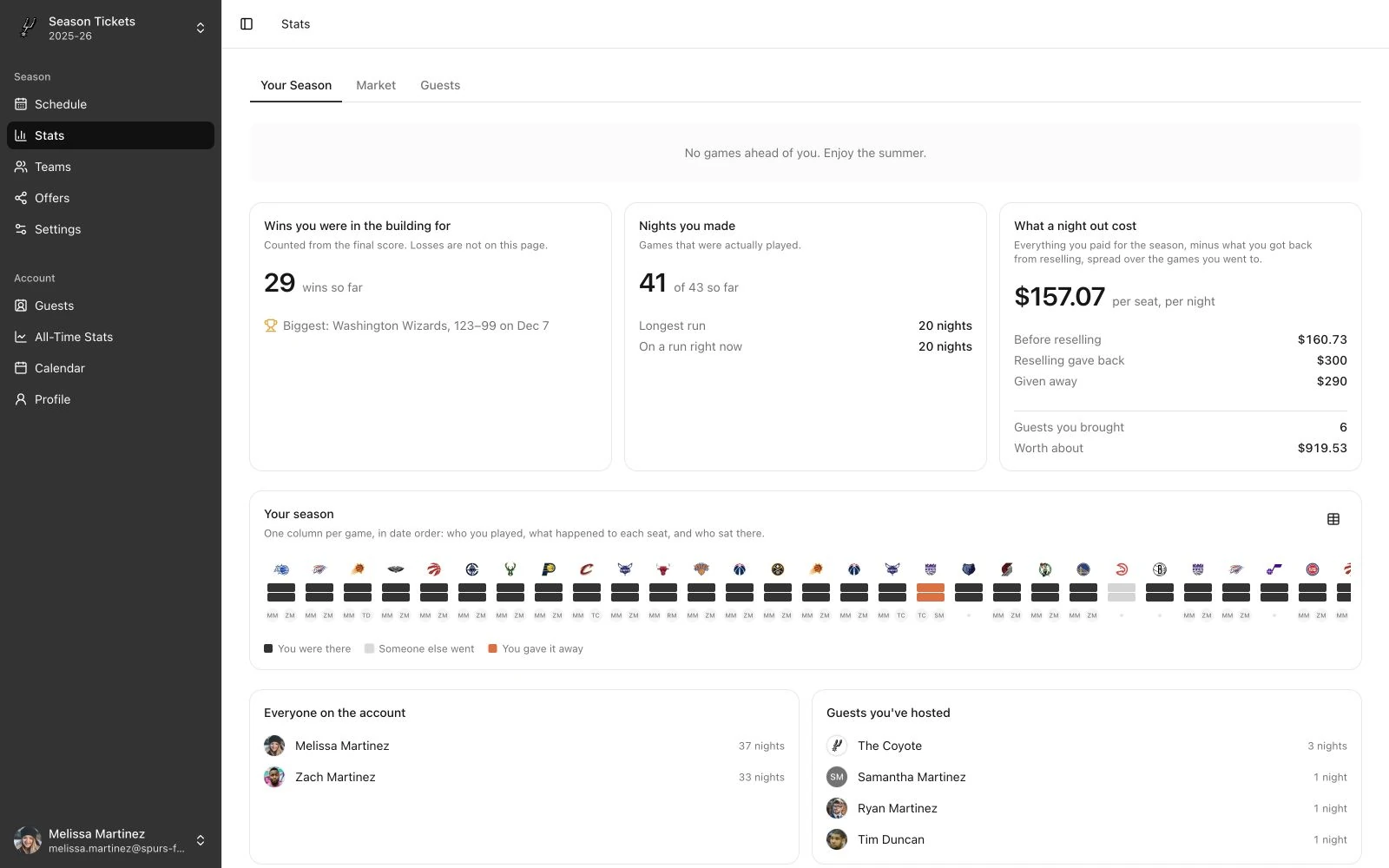This screenshot has height=868, width=1389.
Task: Click the You were there legend swatch
Action: pos(268,648)
